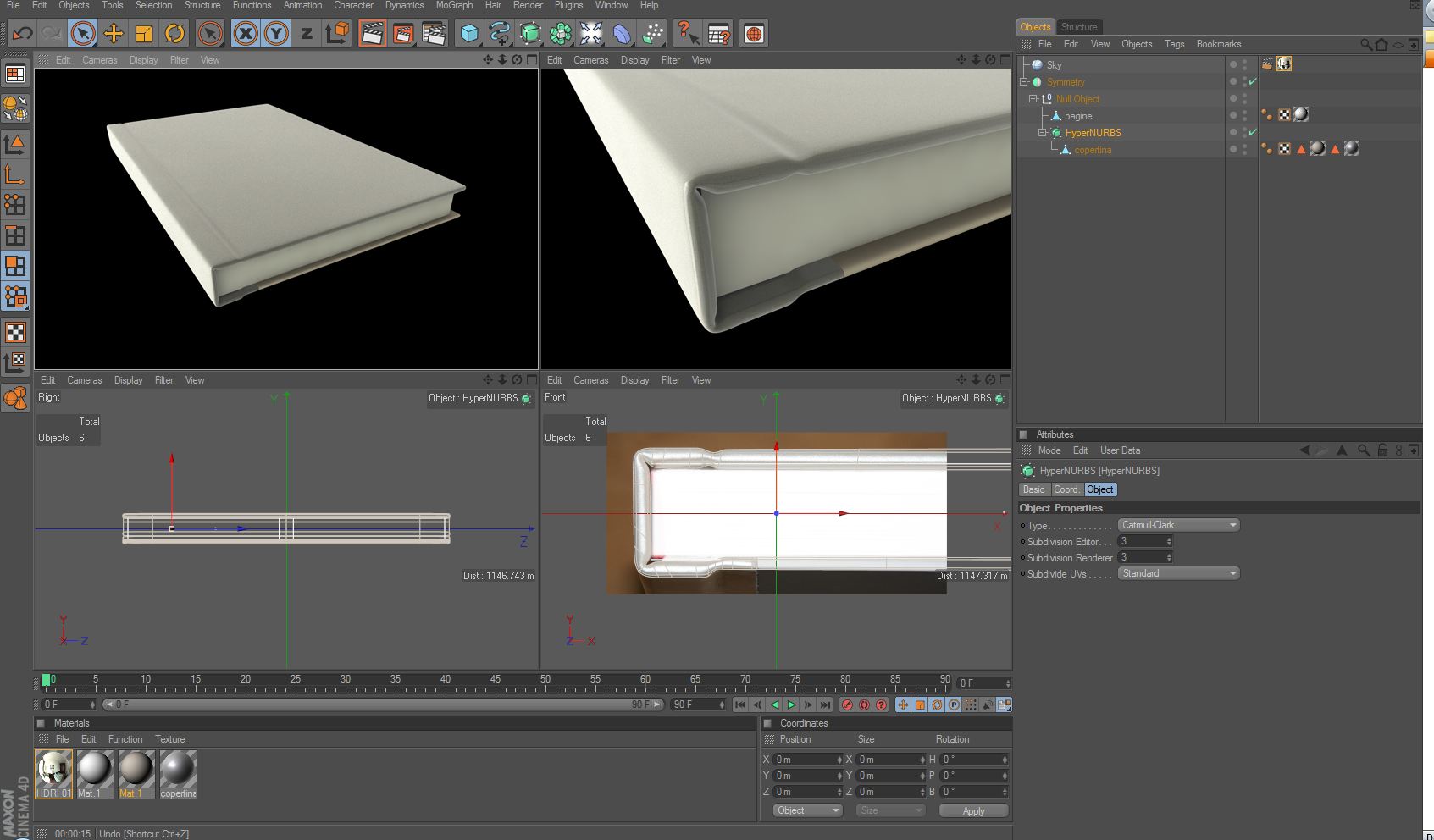Click the Render Active View clapperboard icon
Image resolution: width=1434 pixels, height=840 pixels.
pos(372,34)
